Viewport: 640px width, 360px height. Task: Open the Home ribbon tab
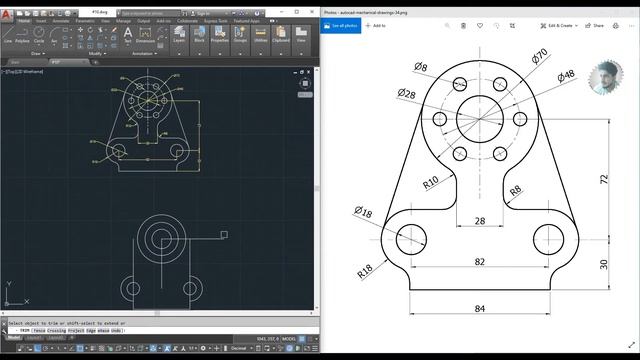pos(24,21)
